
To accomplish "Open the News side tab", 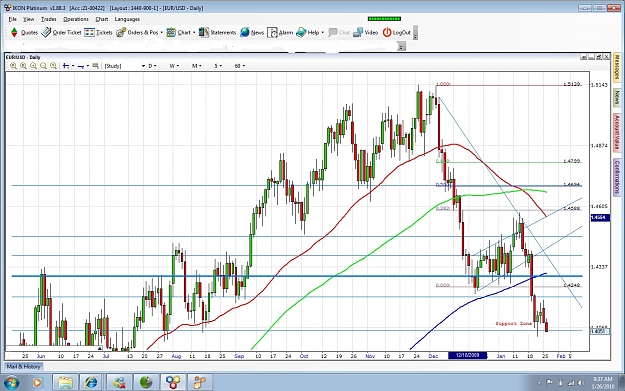I will [617, 98].
